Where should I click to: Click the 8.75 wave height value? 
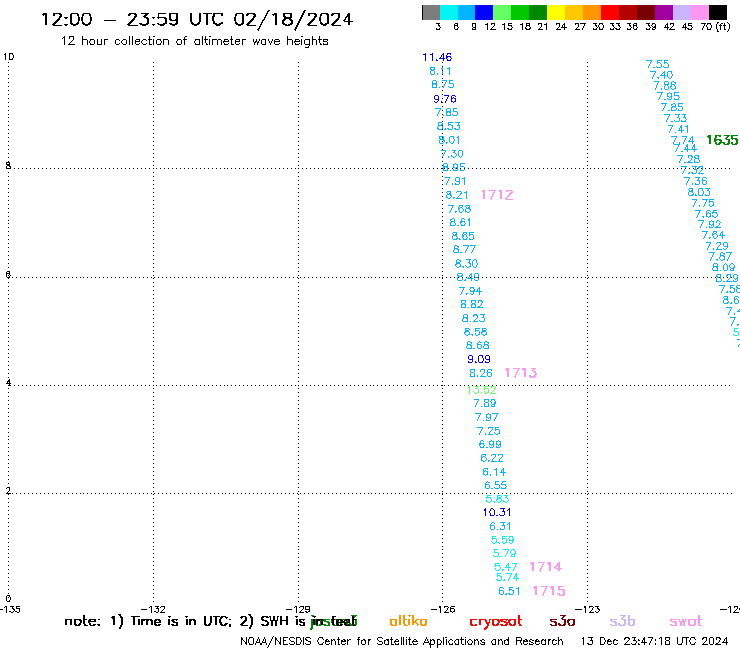(443, 84)
